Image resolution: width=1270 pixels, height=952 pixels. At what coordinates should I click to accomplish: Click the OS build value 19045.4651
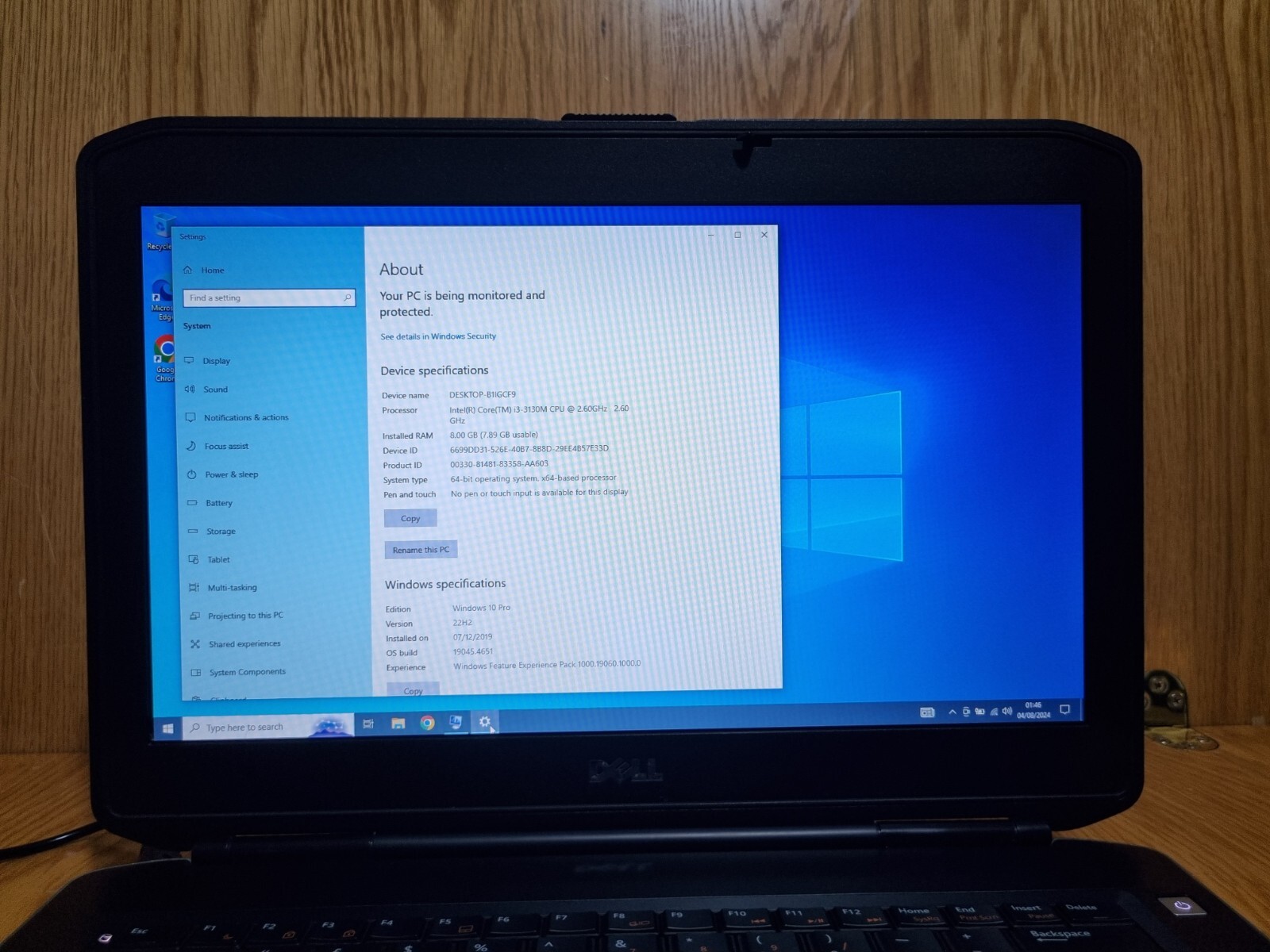click(x=473, y=651)
